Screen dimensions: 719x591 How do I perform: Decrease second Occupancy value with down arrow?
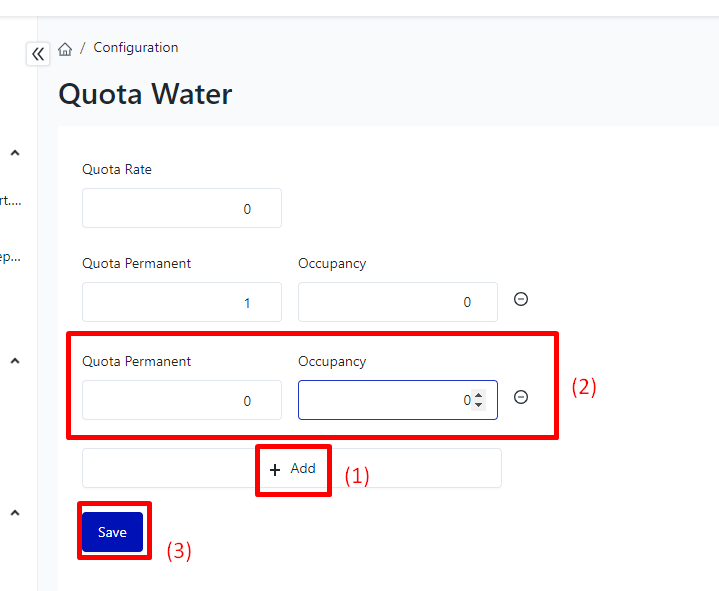point(479,405)
